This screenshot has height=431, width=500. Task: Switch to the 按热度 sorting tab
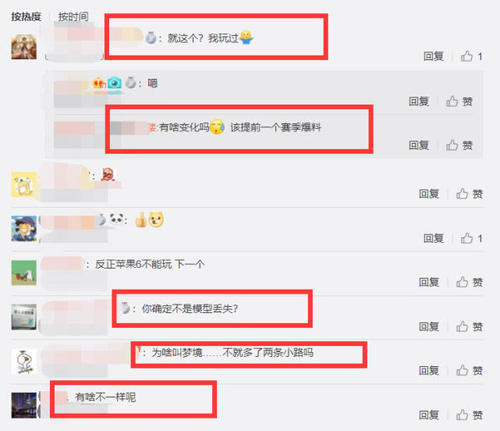(x=26, y=16)
